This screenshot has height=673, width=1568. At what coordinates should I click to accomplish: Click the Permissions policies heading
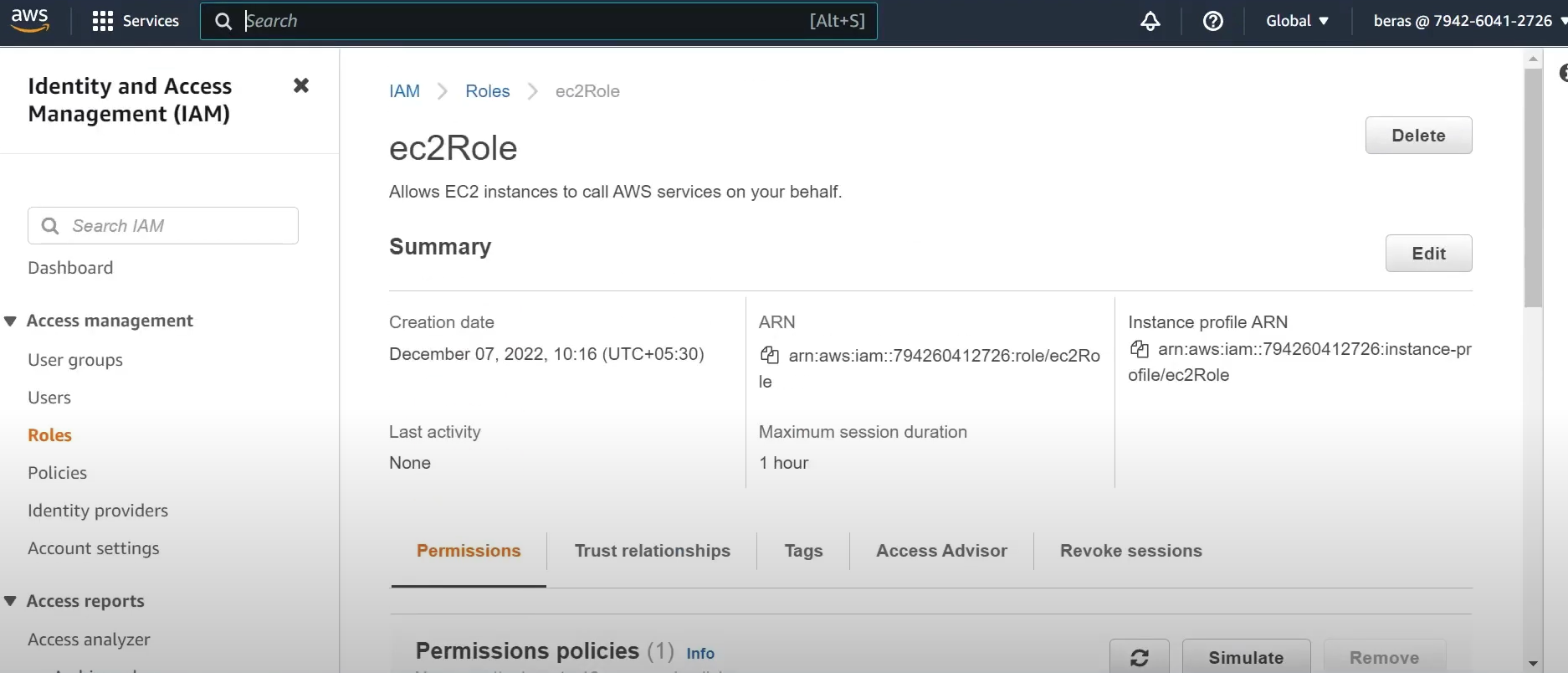[x=527, y=651]
